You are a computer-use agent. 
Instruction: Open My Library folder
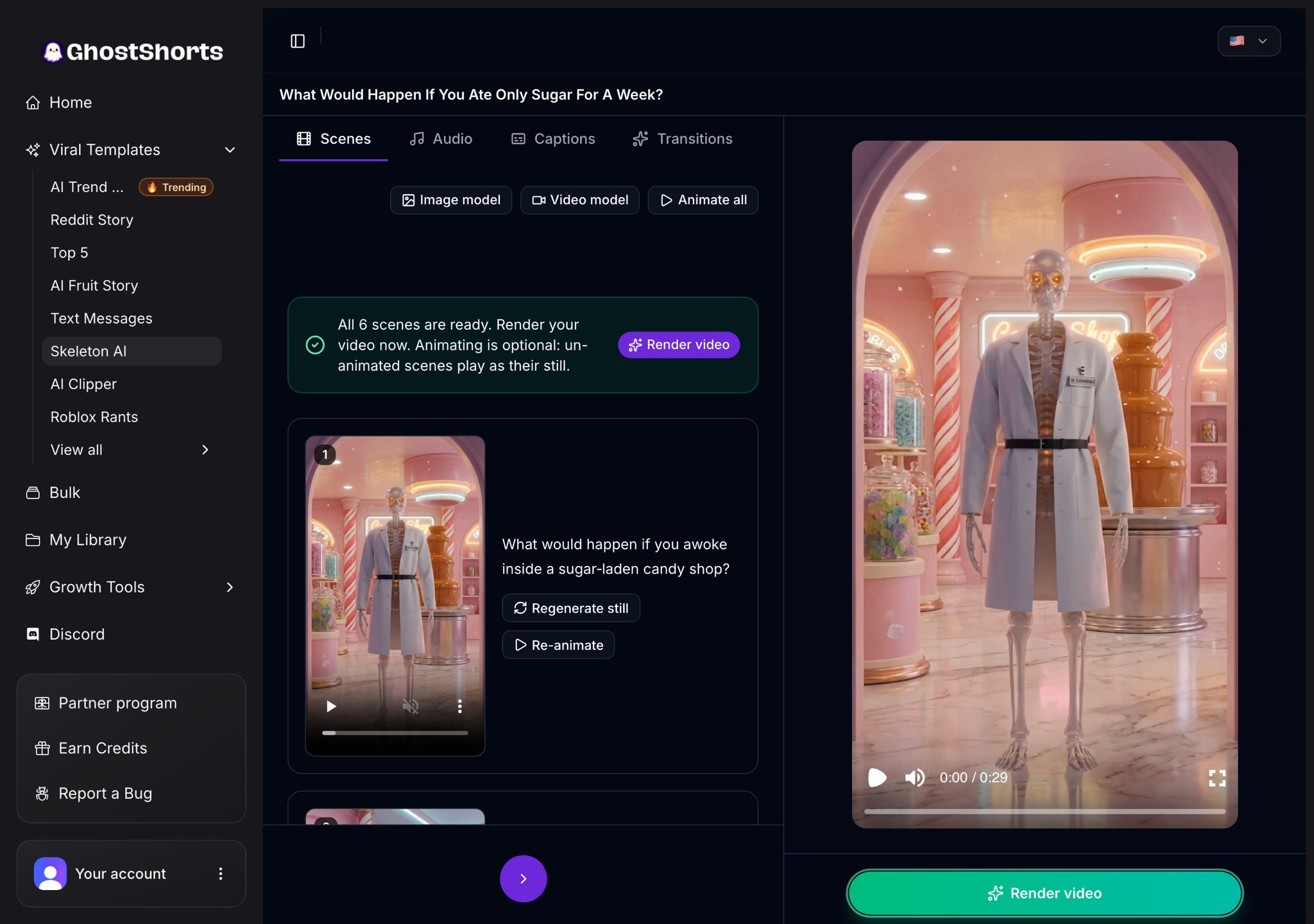(76, 540)
